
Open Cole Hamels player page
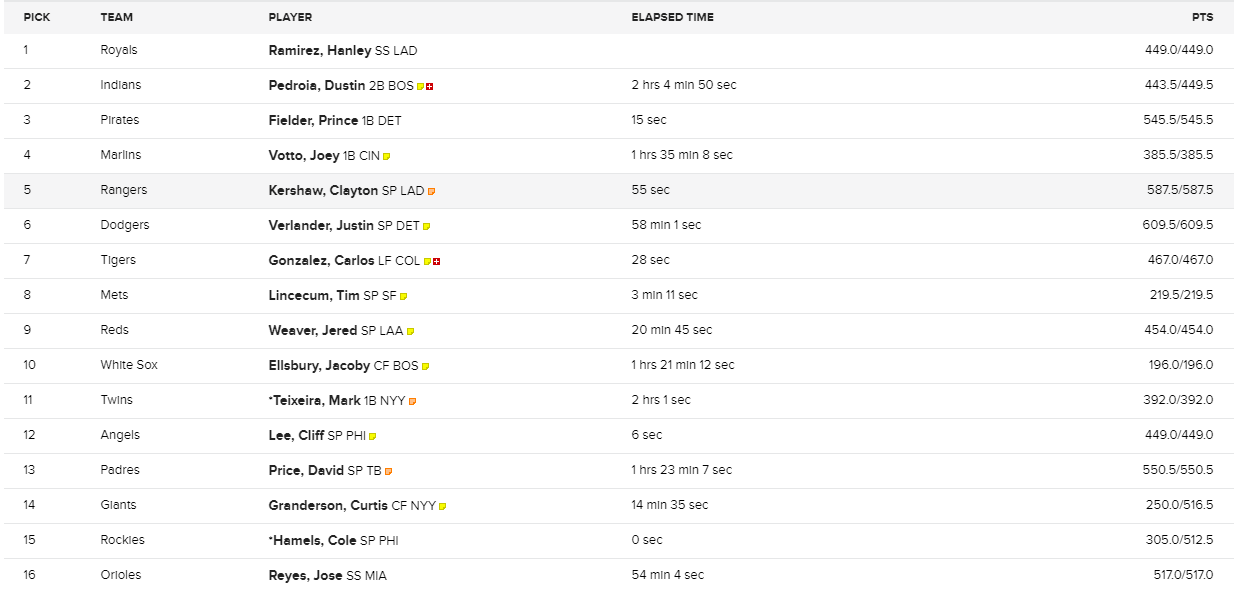tap(314, 540)
